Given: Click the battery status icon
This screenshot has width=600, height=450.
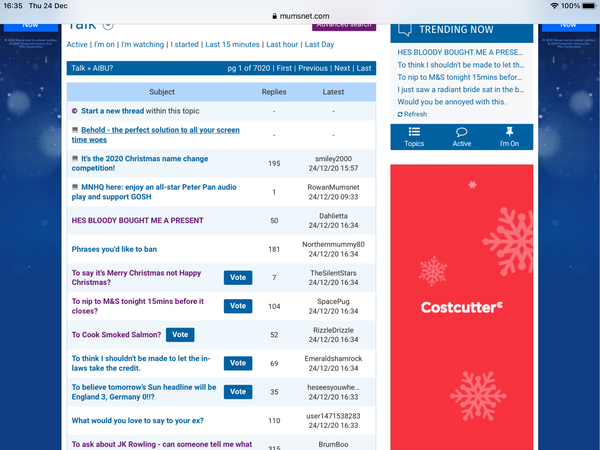Looking at the screenshot, I should click(x=589, y=6).
